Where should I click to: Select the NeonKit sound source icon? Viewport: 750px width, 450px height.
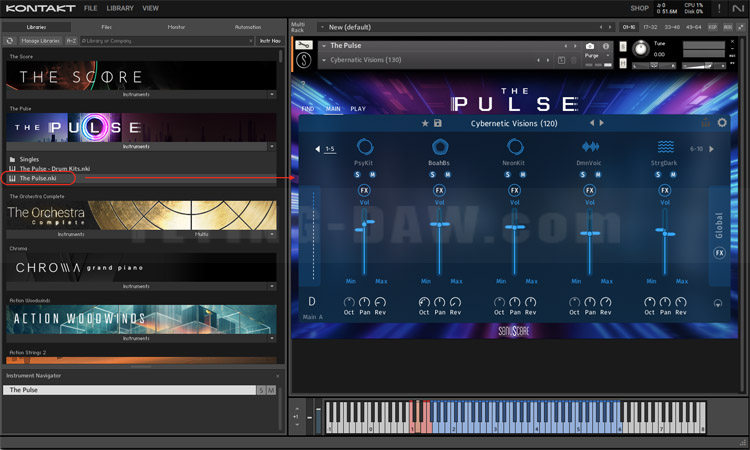515,146
